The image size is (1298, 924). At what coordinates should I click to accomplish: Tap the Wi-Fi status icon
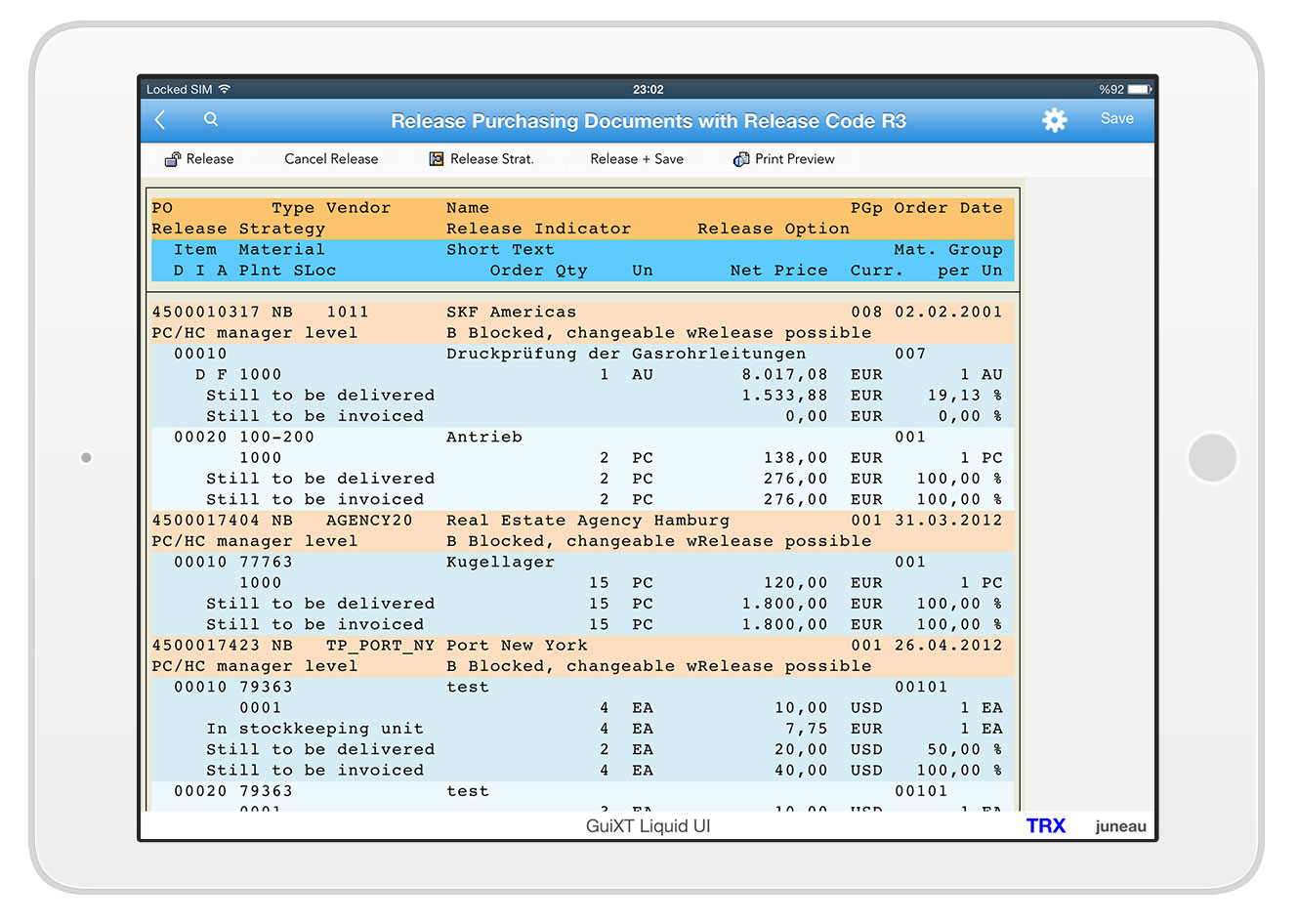225,89
